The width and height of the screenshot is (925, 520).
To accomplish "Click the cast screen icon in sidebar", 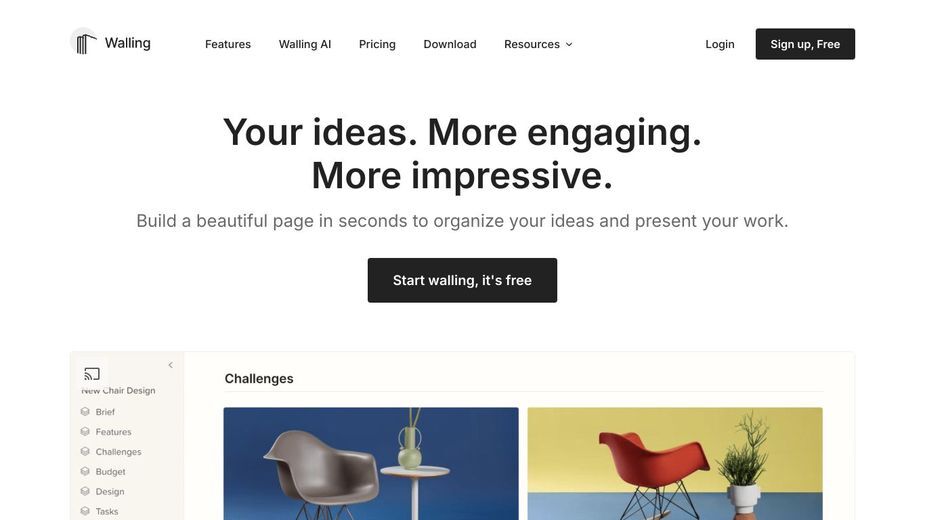I will [92, 374].
